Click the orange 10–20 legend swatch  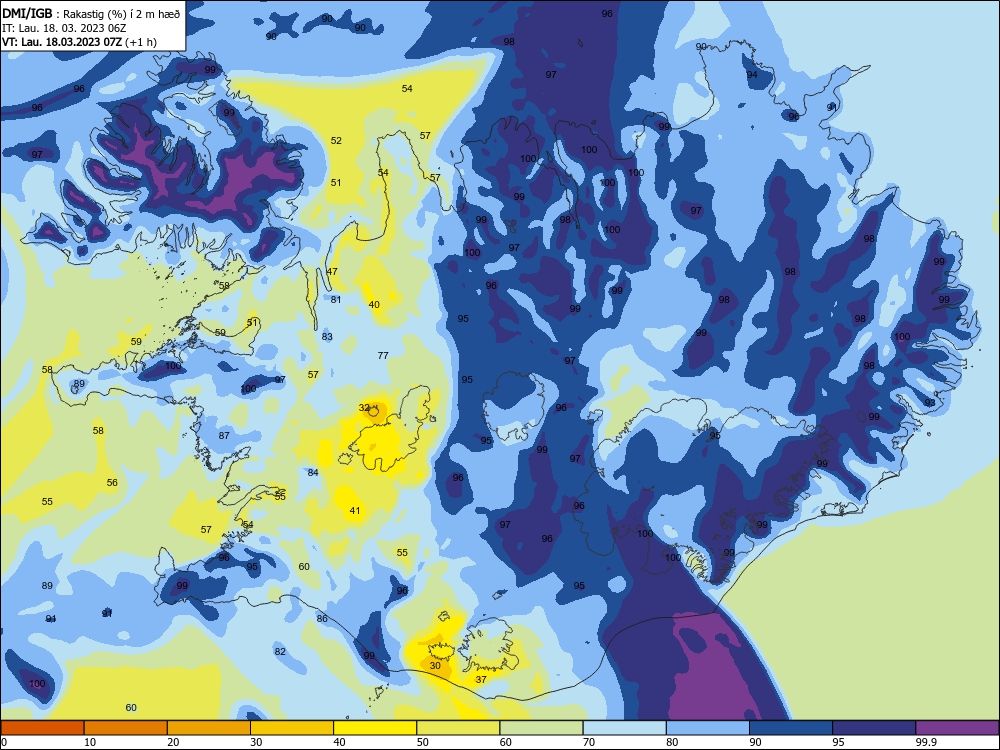tap(126, 728)
